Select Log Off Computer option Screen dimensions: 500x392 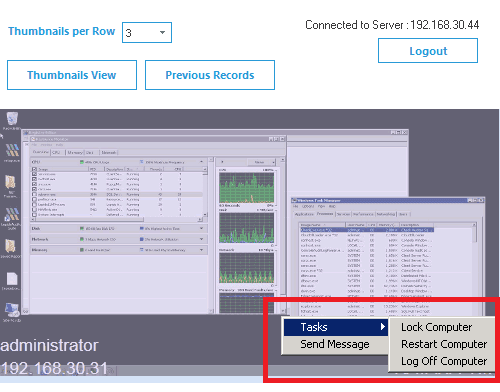click(x=444, y=361)
